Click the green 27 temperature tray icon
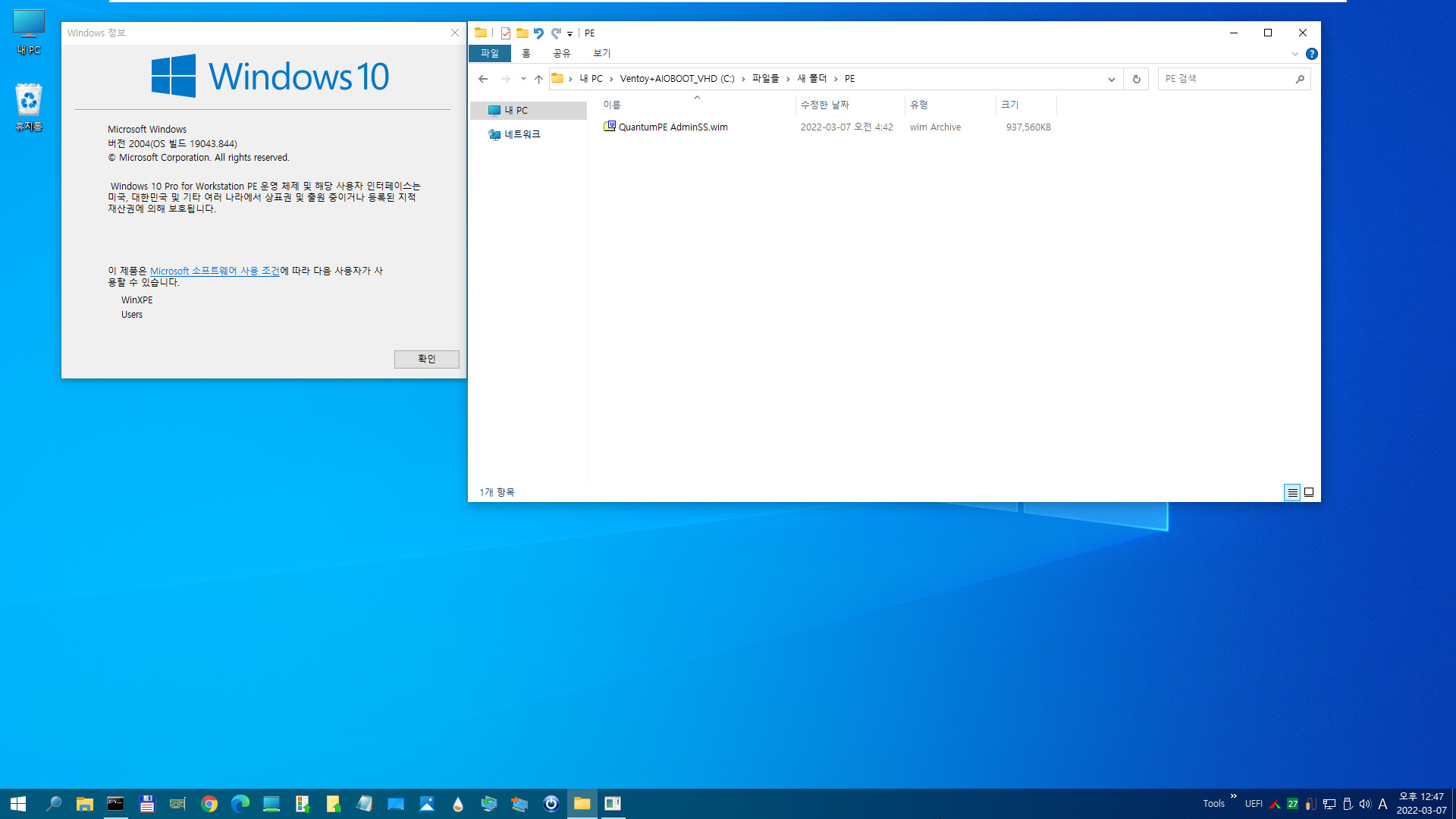Screen dimensions: 1456x819 pos(1292,804)
